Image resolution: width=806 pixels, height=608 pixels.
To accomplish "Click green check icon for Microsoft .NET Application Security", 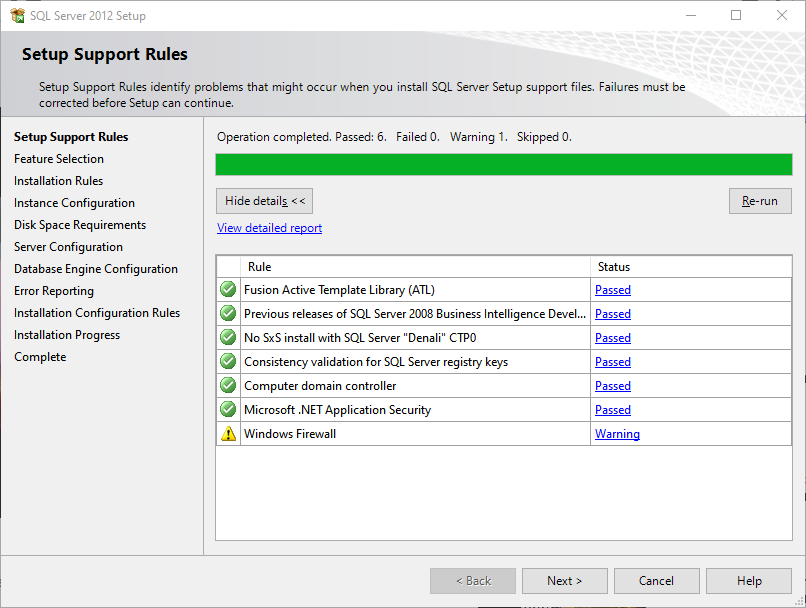I will 228,410.
